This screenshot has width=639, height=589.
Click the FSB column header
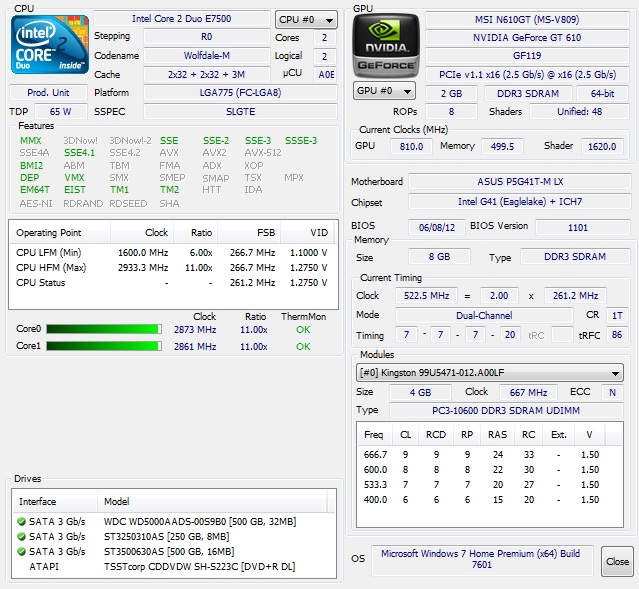(x=249, y=233)
